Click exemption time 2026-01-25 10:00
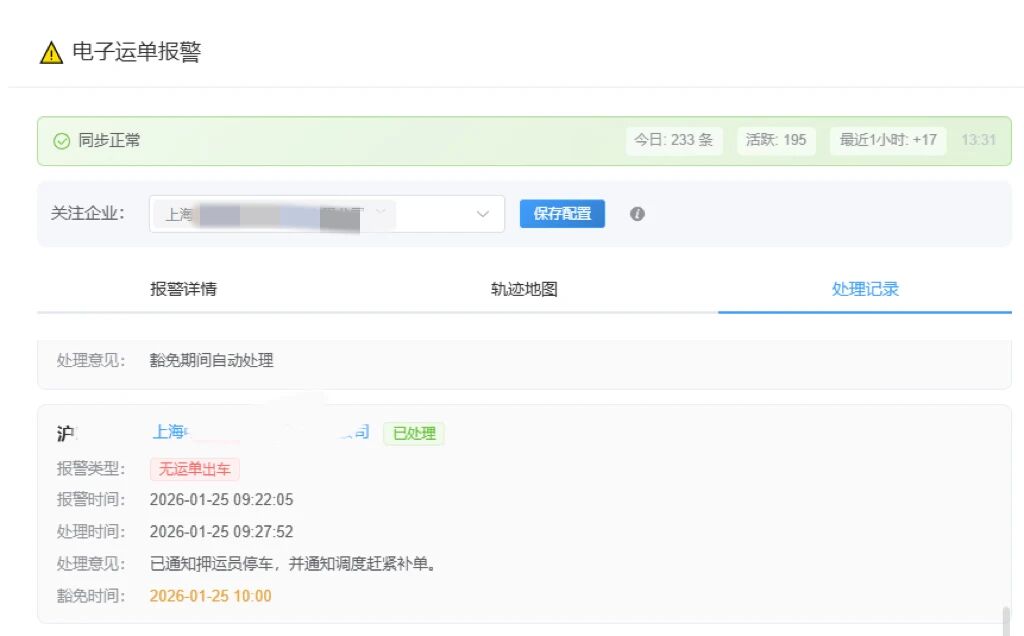The width and height of the screenshot is (1024, 636). [210, 596]
